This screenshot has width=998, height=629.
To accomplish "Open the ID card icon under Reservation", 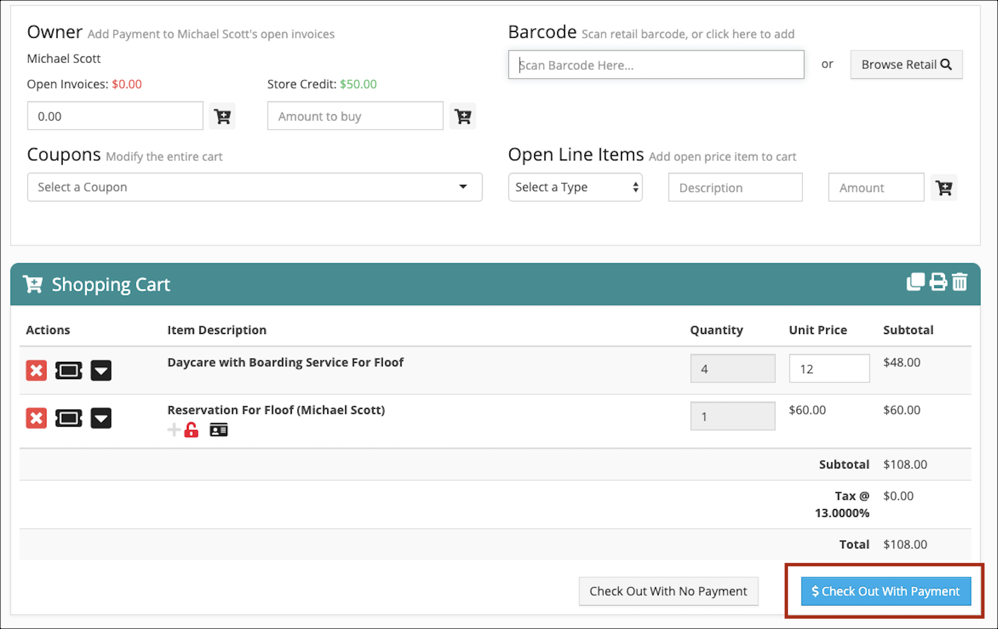I will tap(218, 430).
